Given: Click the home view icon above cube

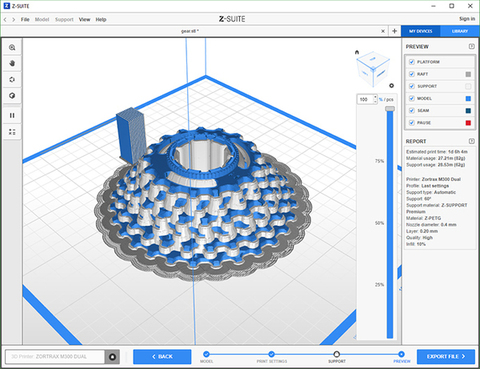Looking at the screenshot, I should 357,52.
